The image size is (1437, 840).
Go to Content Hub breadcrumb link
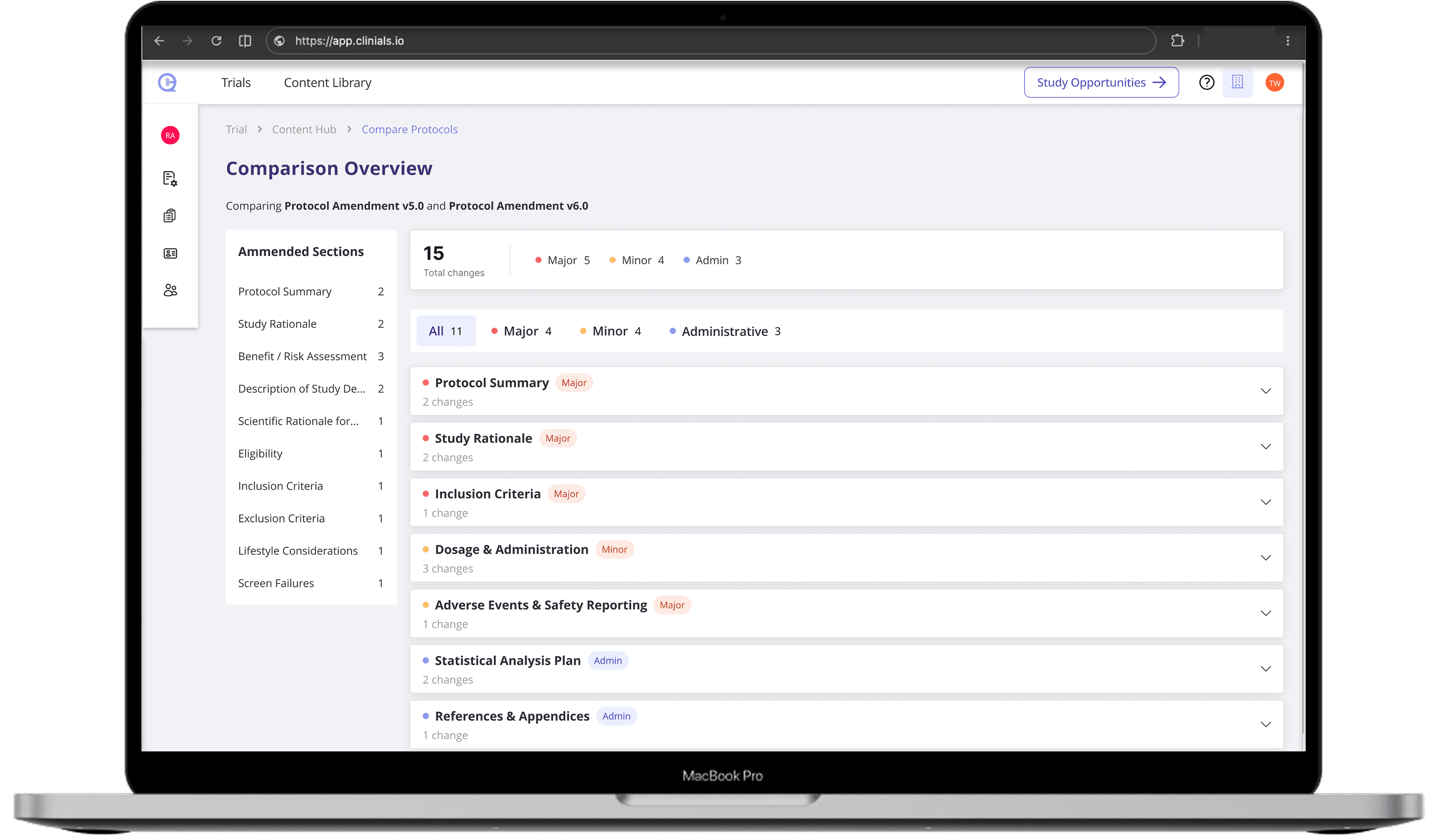click(304, 129)
